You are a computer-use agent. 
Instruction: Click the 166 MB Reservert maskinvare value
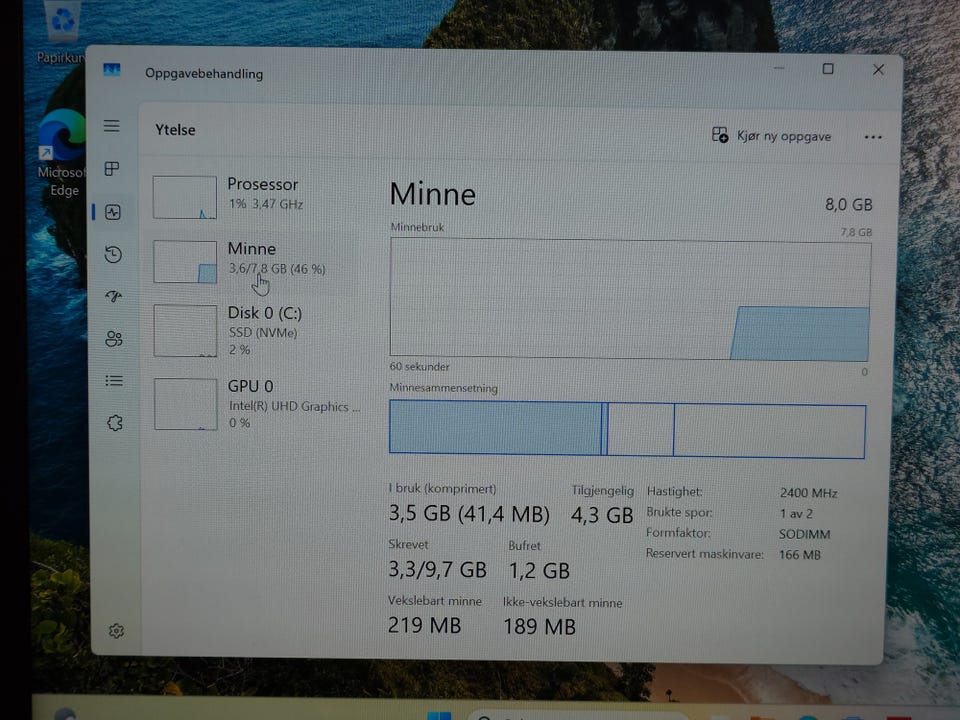(800, 555)
